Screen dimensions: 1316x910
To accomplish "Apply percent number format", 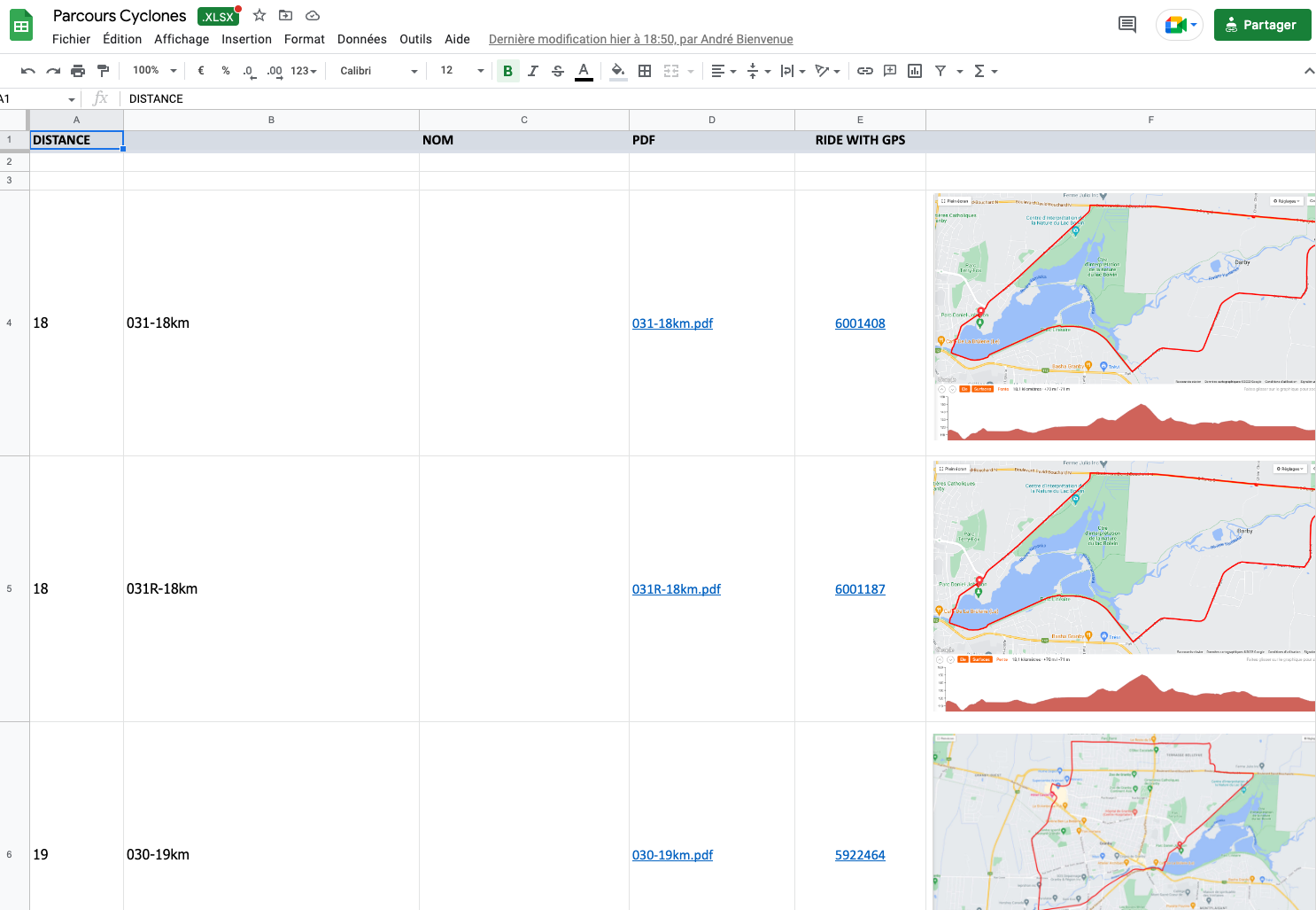I will tap(226, 71).
